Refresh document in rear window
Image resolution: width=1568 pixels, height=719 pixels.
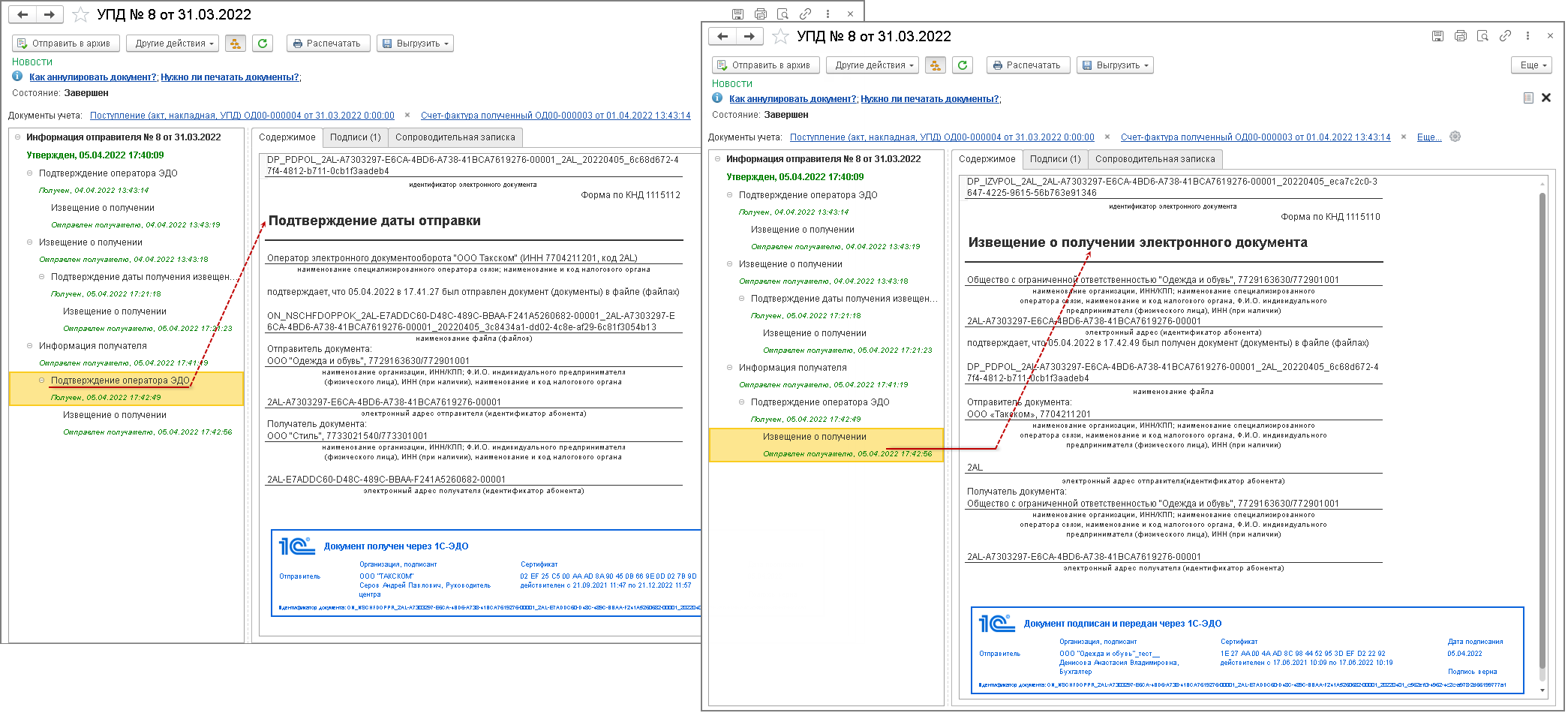tap(263, 44)
